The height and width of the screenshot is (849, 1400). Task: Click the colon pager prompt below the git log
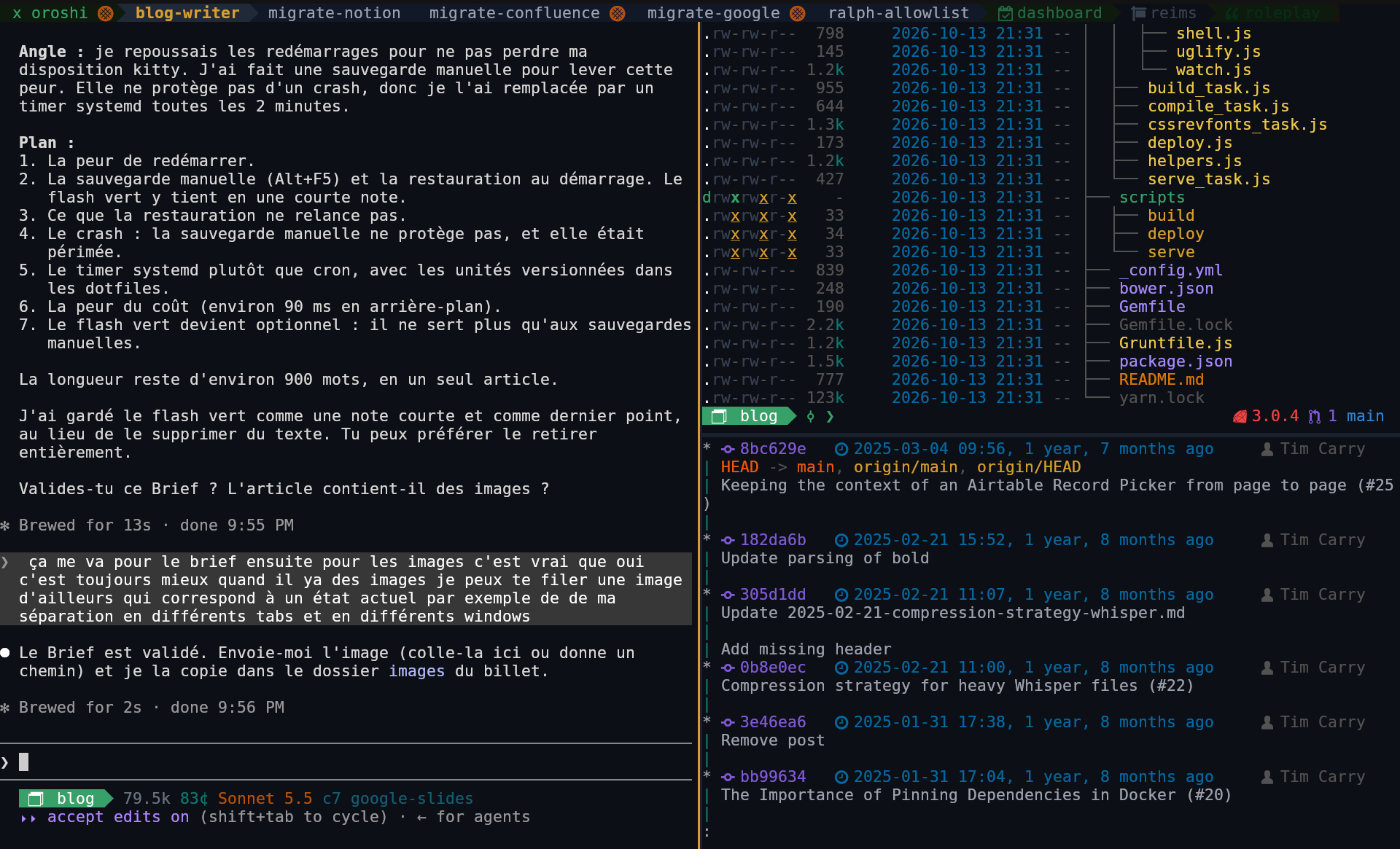(707, 832)
